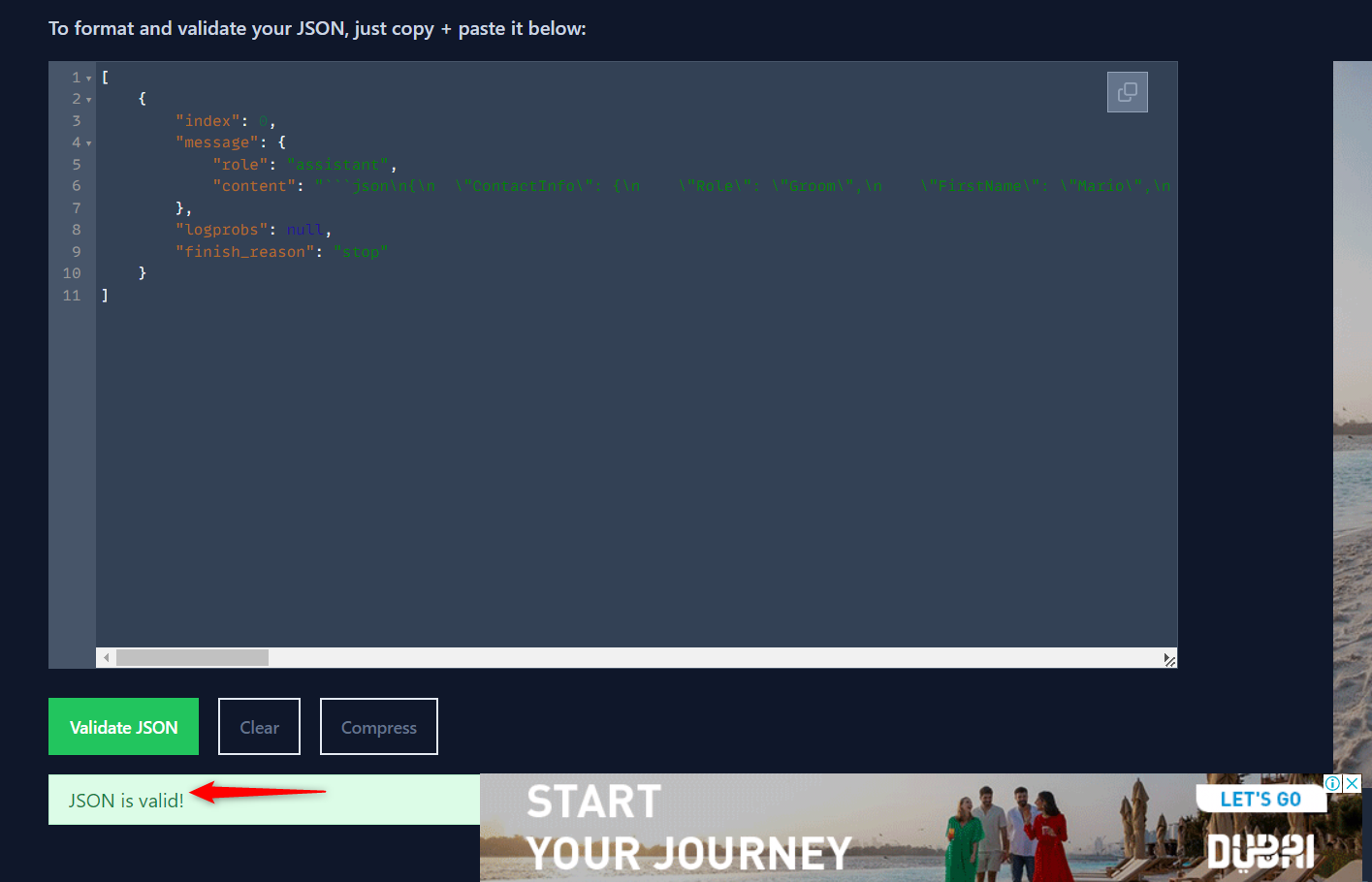This screenshot has width=1372, height=882.
Task: Close the Dubai ad with X icon
Action: tap(1353, 783)
